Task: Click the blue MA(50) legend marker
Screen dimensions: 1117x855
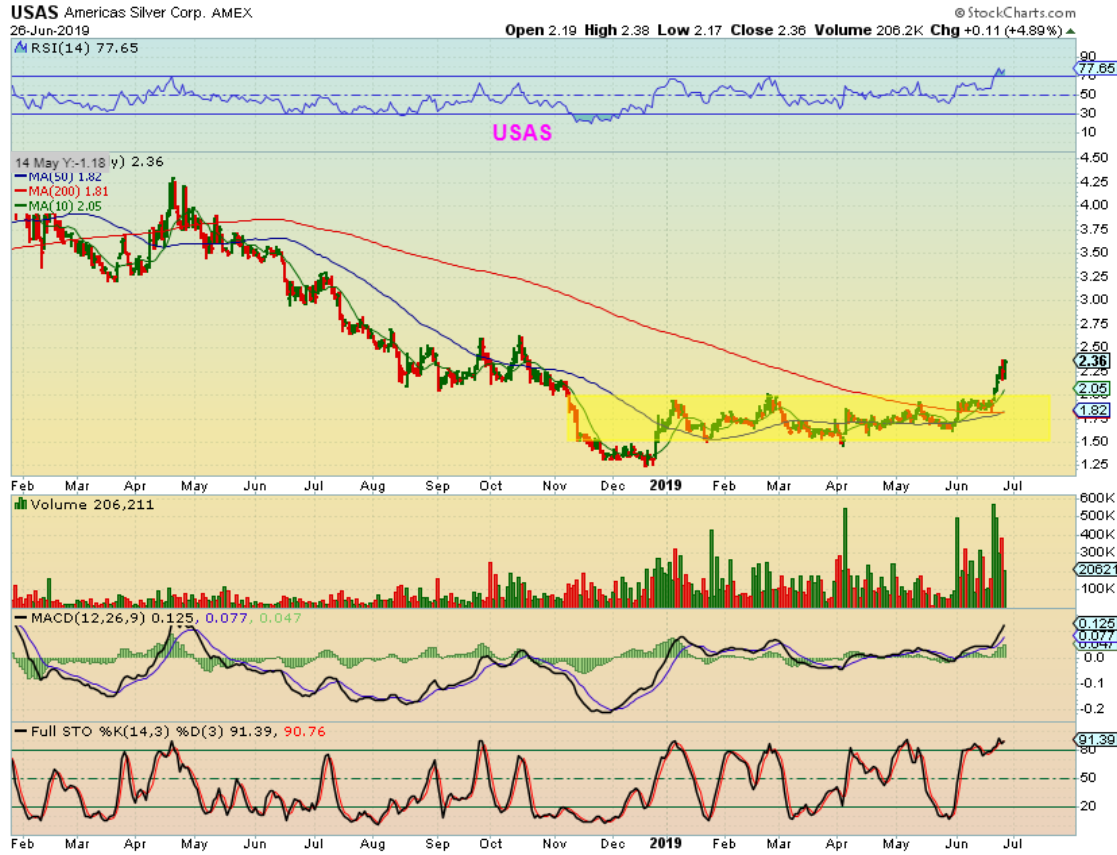Action: (x=22, y=177)
